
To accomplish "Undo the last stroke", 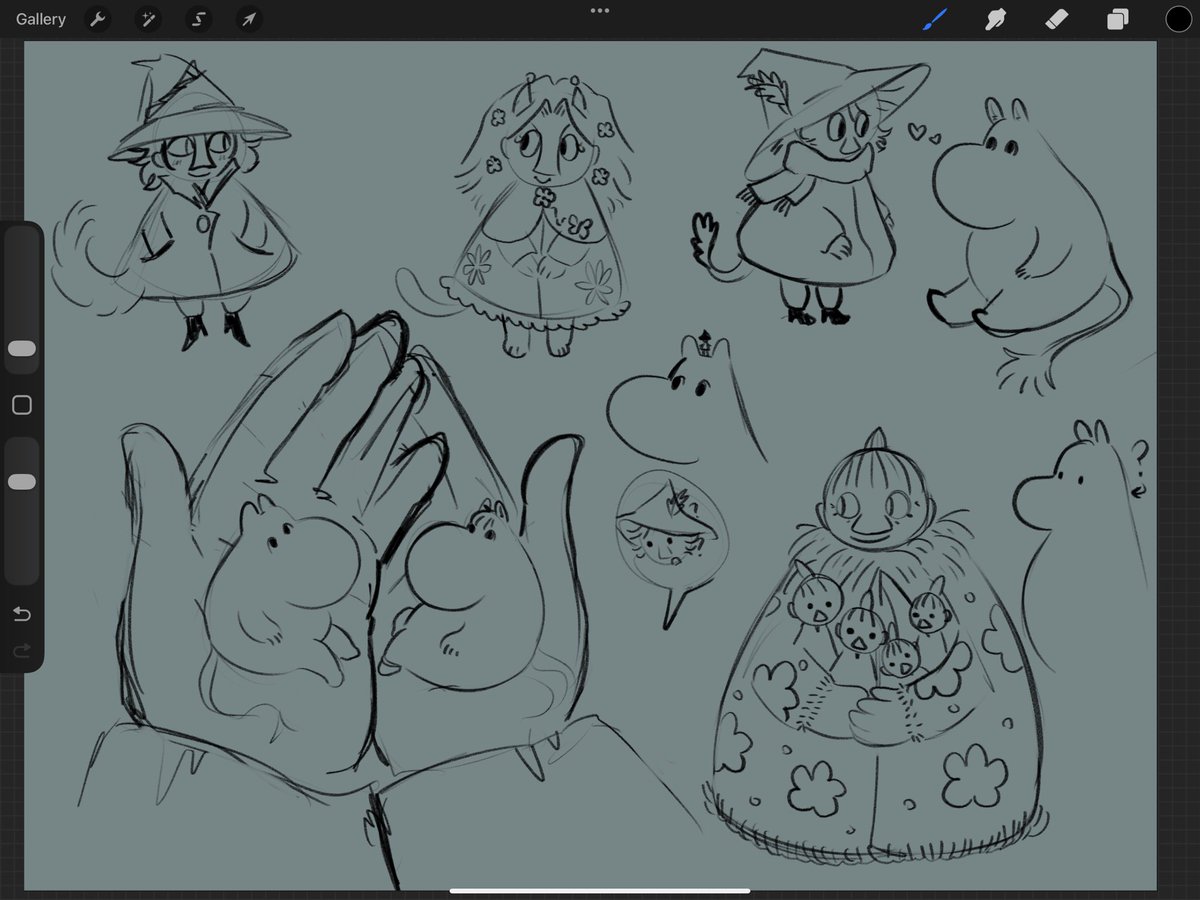I will click(21, 613).
